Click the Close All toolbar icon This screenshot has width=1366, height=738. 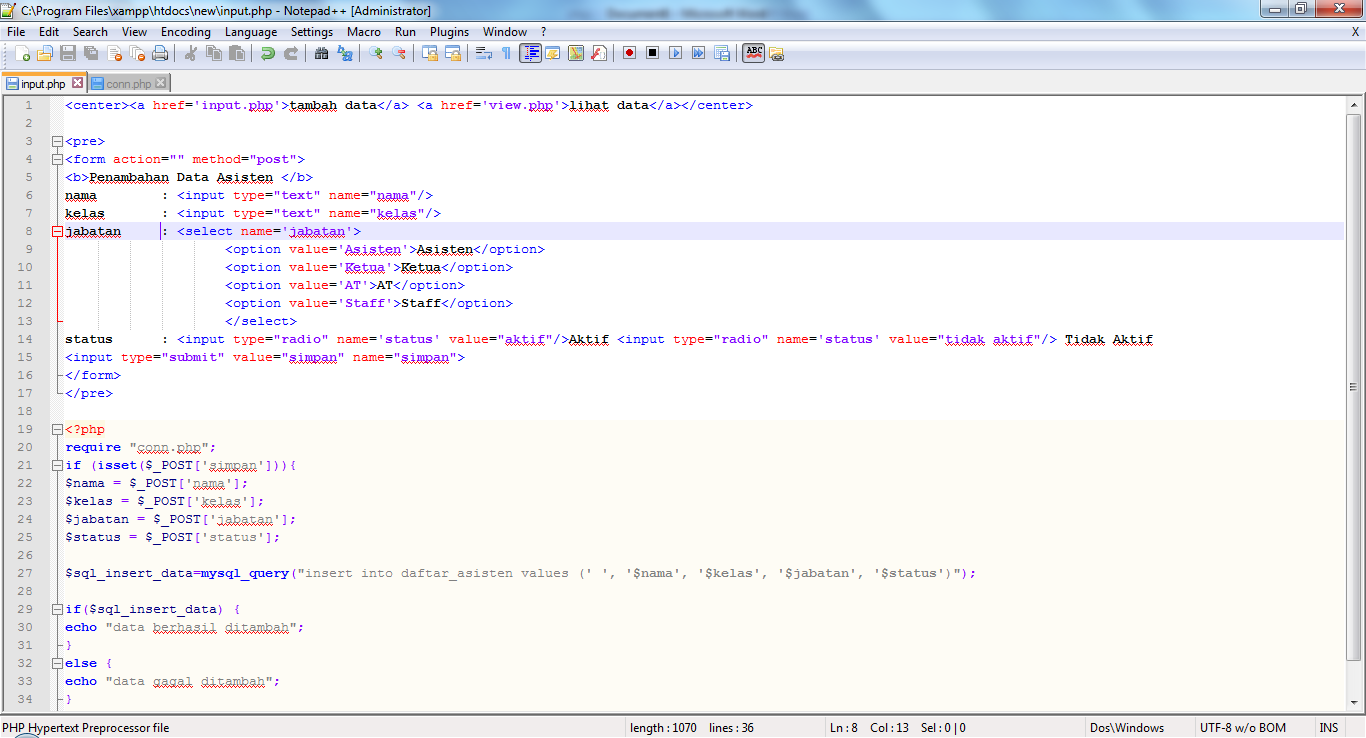[137, 53]
